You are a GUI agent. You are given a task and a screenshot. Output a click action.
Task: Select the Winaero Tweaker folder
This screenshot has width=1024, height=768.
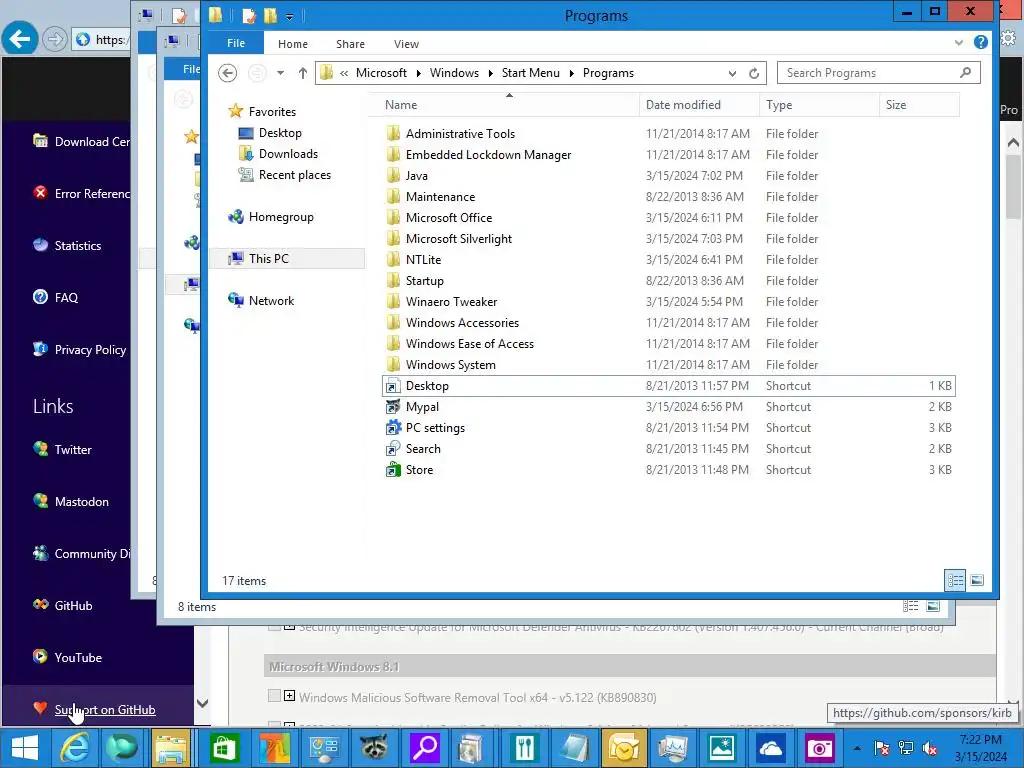pos(451,302)
